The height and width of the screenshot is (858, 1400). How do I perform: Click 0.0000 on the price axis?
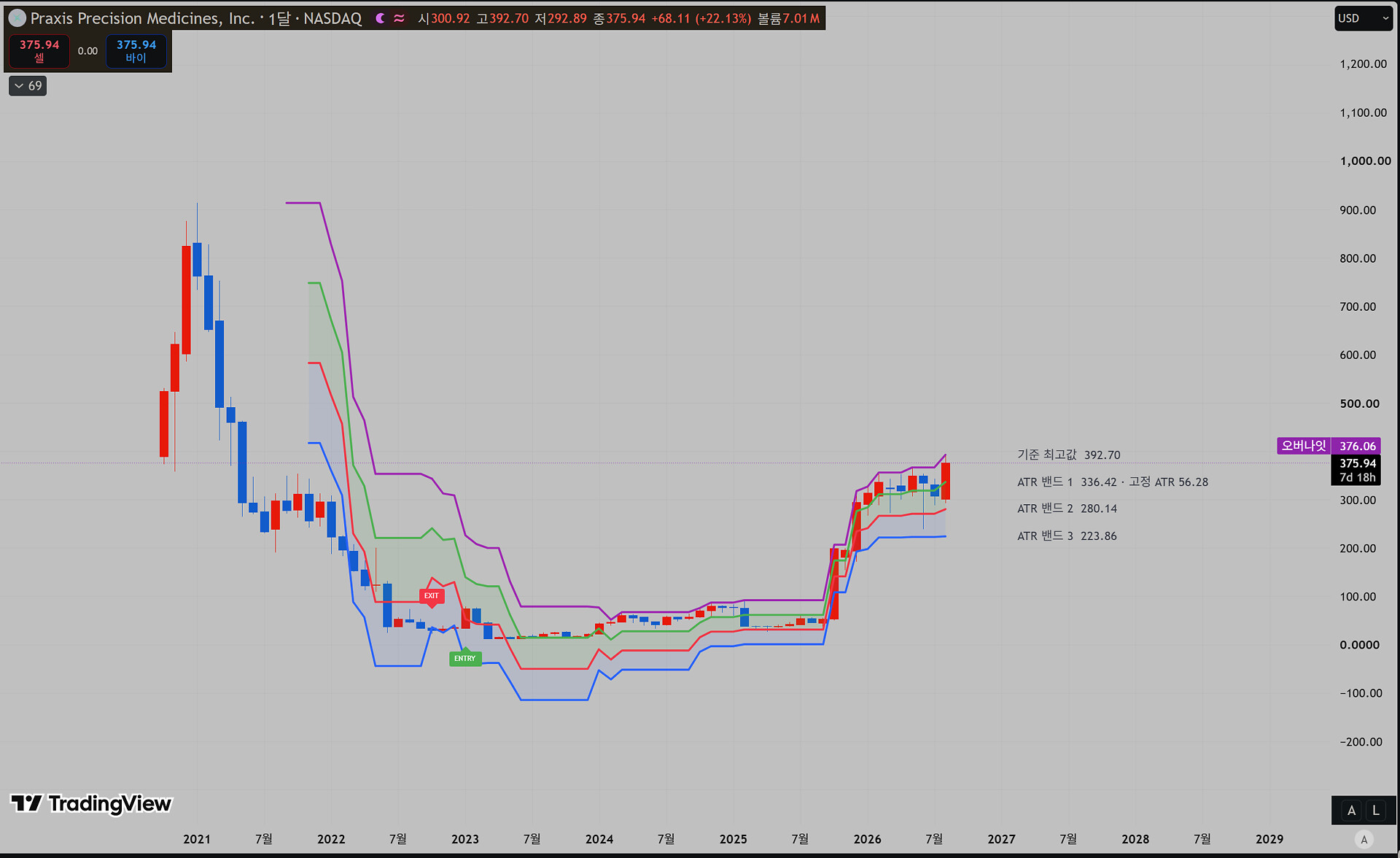pos(1359,645)
